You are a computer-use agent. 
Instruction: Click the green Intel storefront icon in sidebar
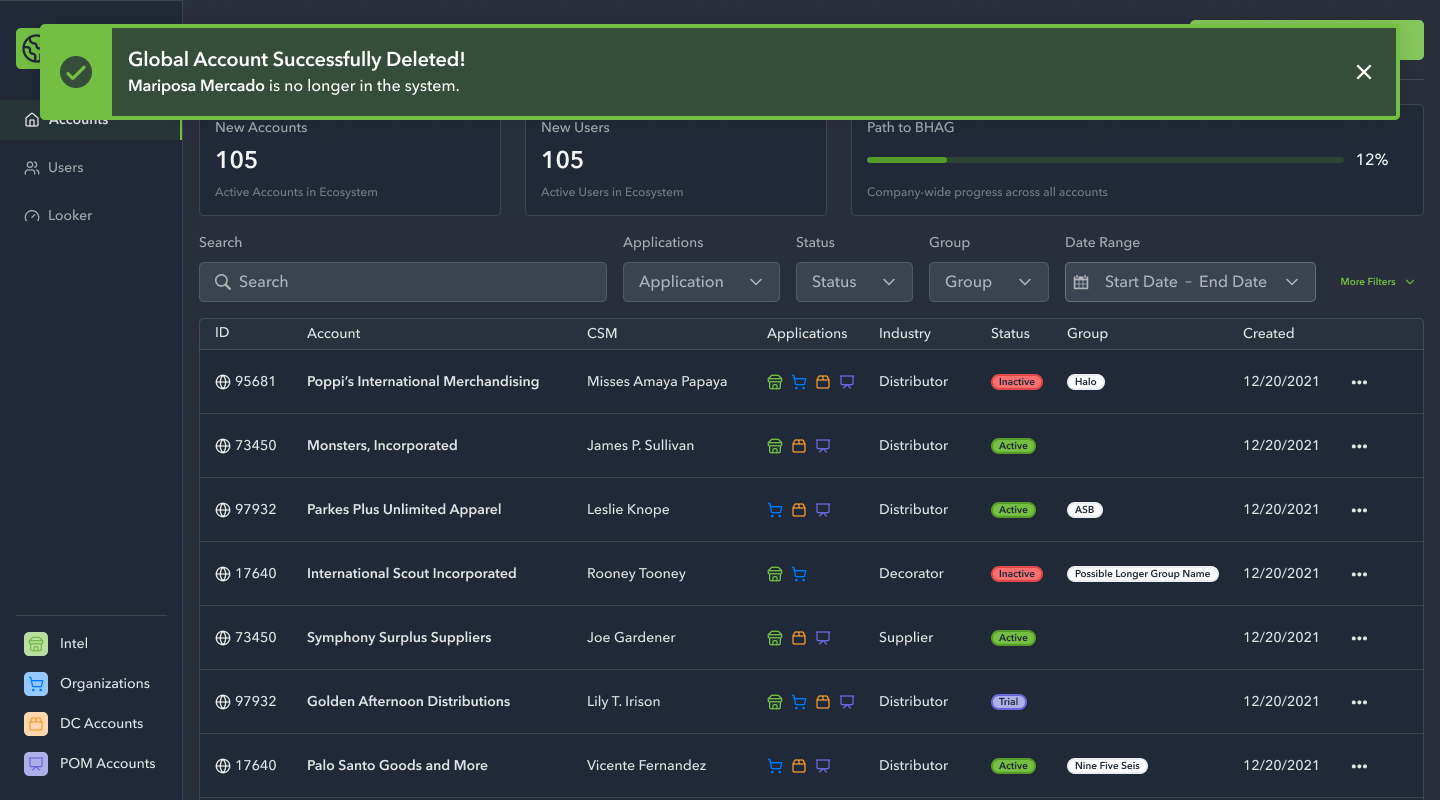pos(36,644)
